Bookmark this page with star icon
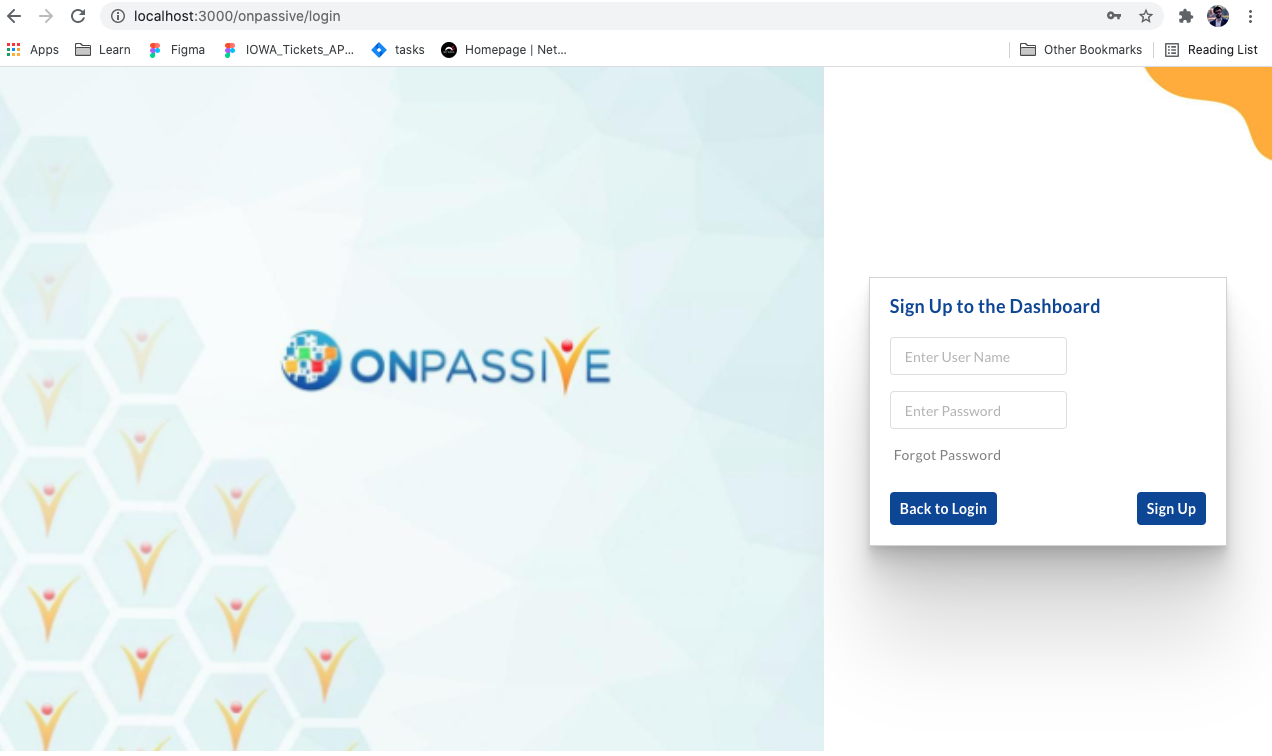The width and height of the screenshot is (1272, 756). (x=1146, y=16)
